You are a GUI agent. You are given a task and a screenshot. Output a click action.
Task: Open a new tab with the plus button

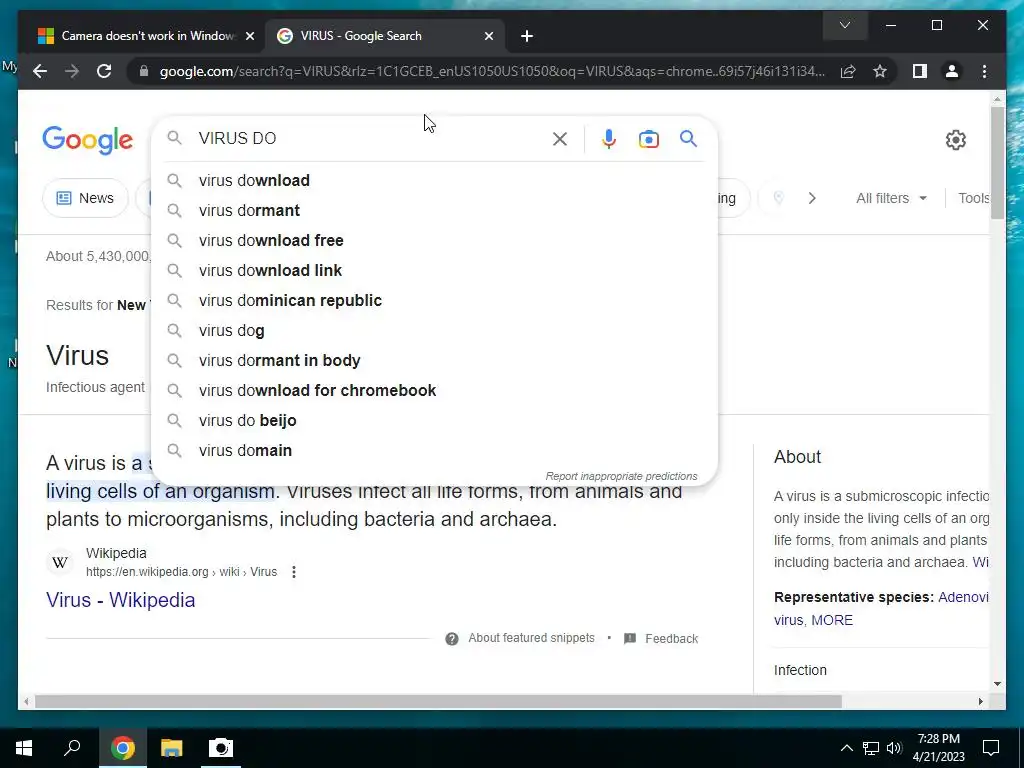coord(527,36)
